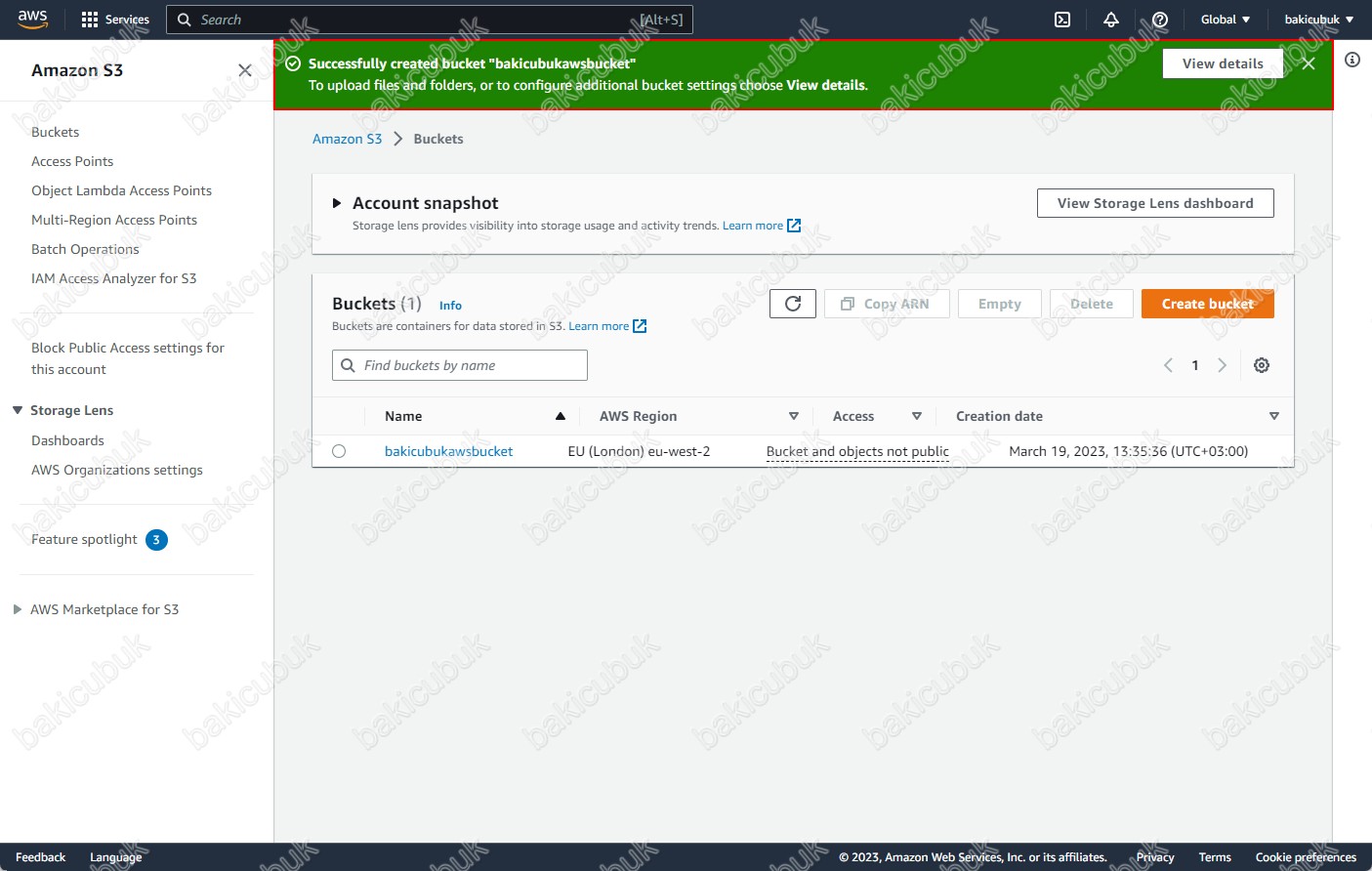Screen dimensions: 1372x871
Task: Focus the Find buckets by name field
Action: [460, 365]
